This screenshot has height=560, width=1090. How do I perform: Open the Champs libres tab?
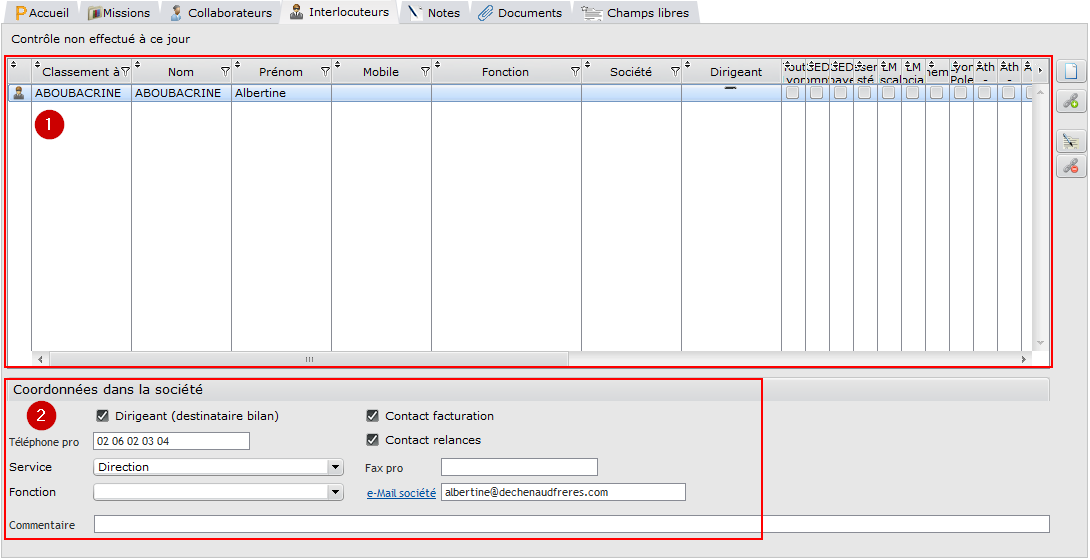point(636,13)
